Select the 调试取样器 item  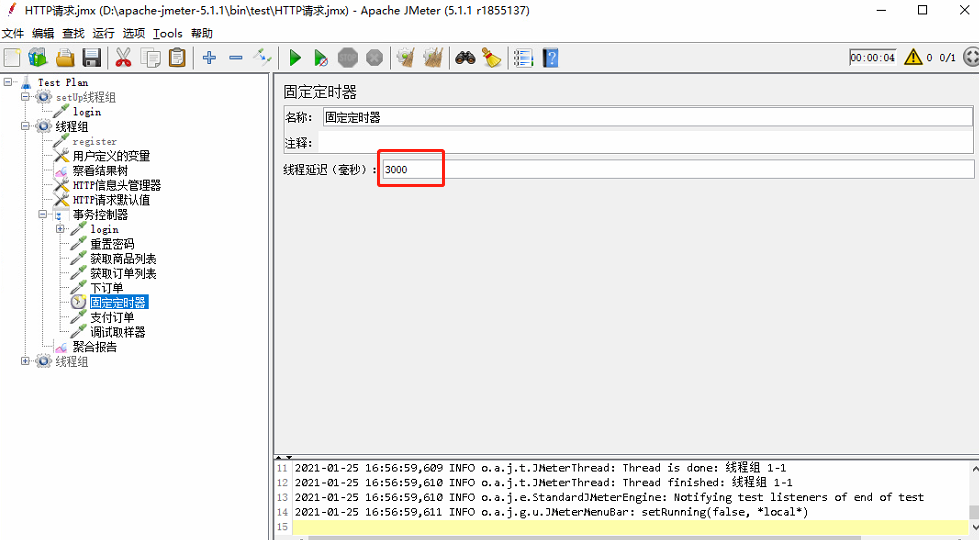[117, 332]
